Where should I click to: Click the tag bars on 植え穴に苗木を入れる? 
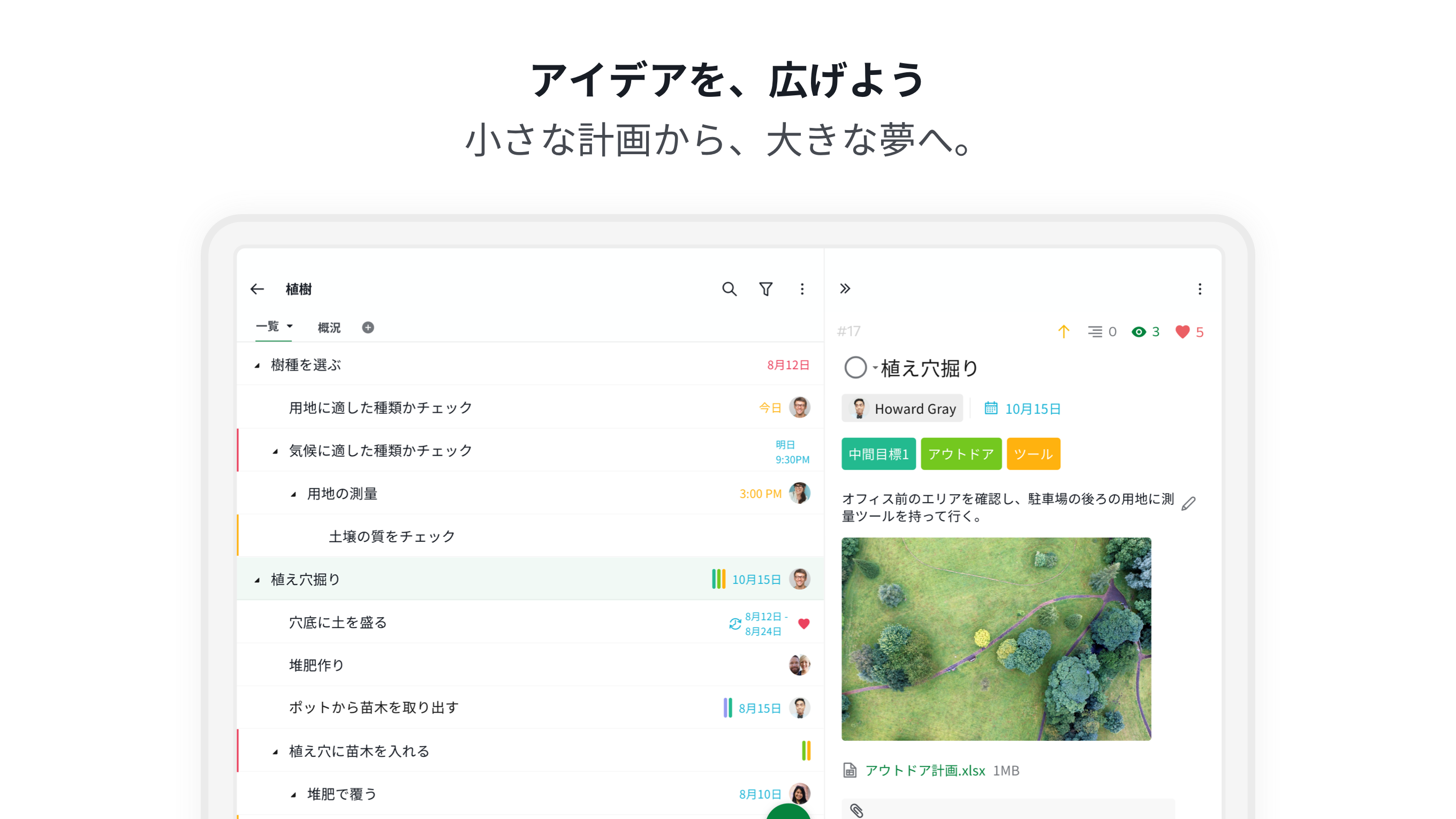806,750
